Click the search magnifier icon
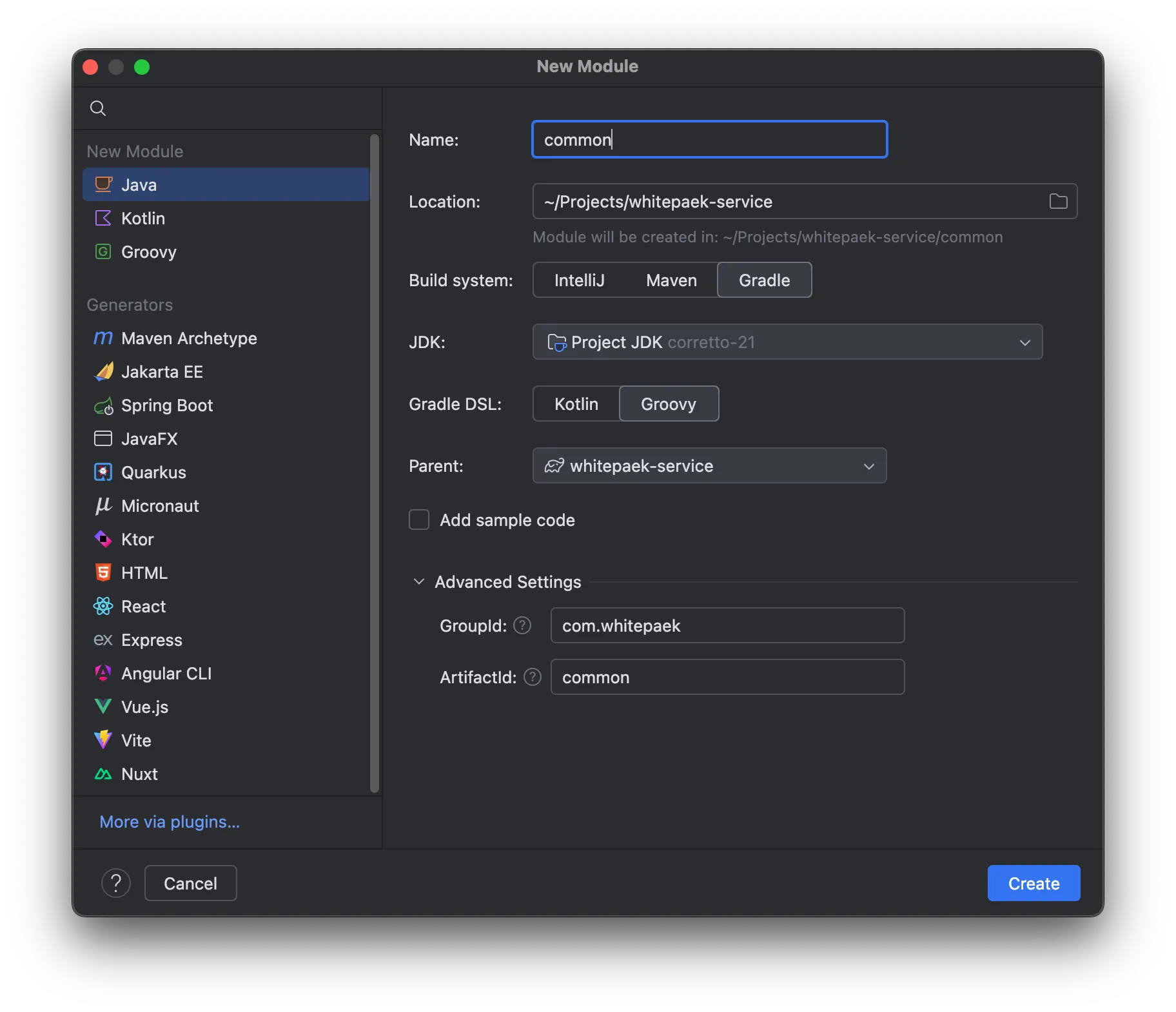 98,108
